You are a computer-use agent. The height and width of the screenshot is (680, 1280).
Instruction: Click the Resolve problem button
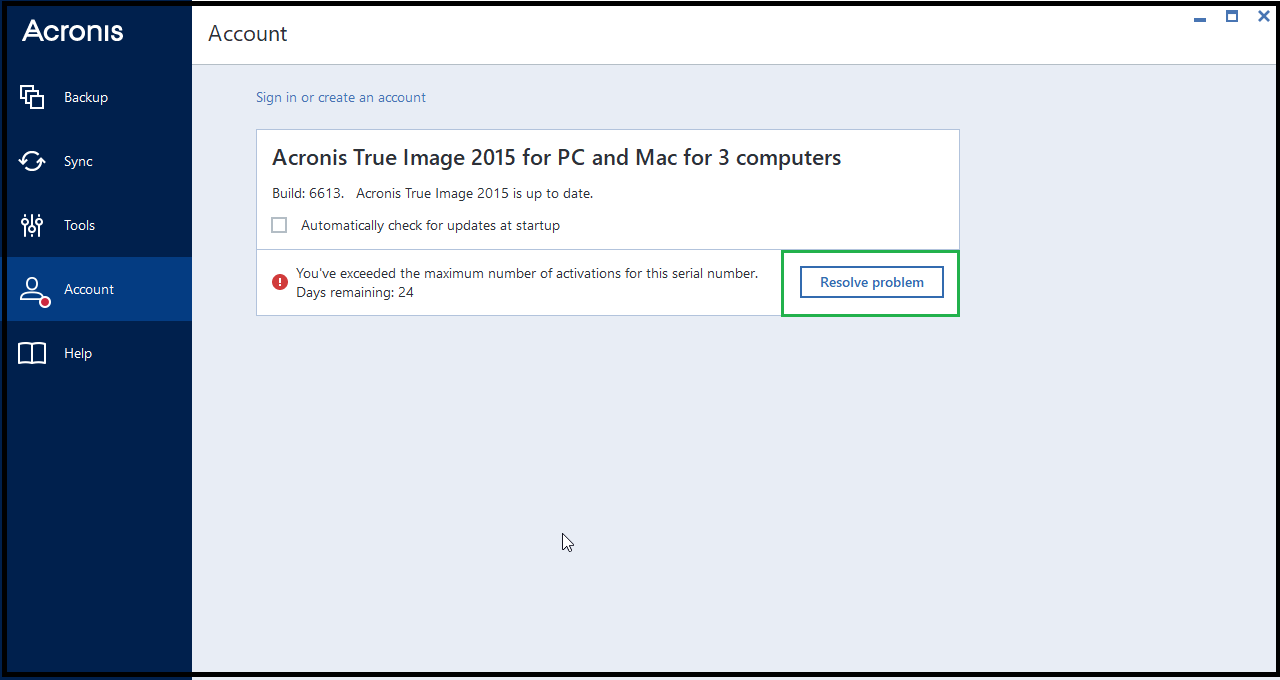871,282
